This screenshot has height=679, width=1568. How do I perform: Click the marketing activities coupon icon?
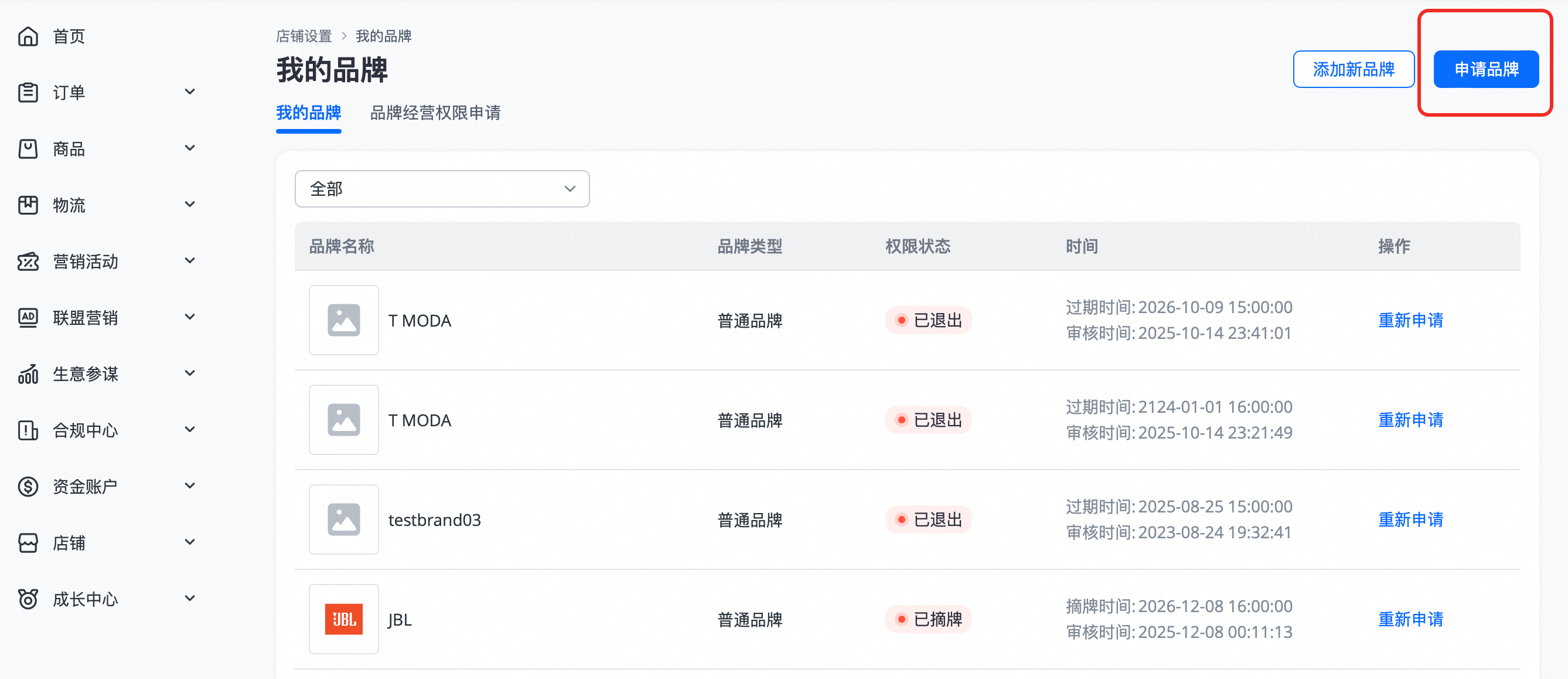click(x=28, y=262)
